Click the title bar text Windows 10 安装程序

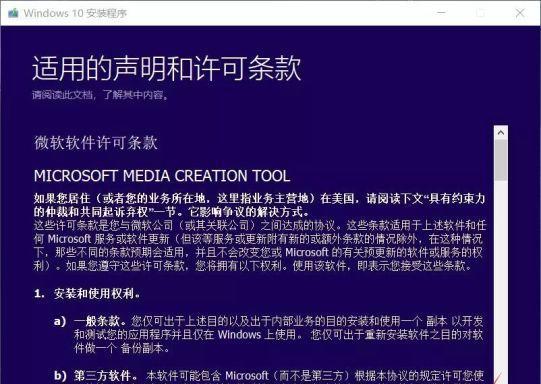coord(75,13)
